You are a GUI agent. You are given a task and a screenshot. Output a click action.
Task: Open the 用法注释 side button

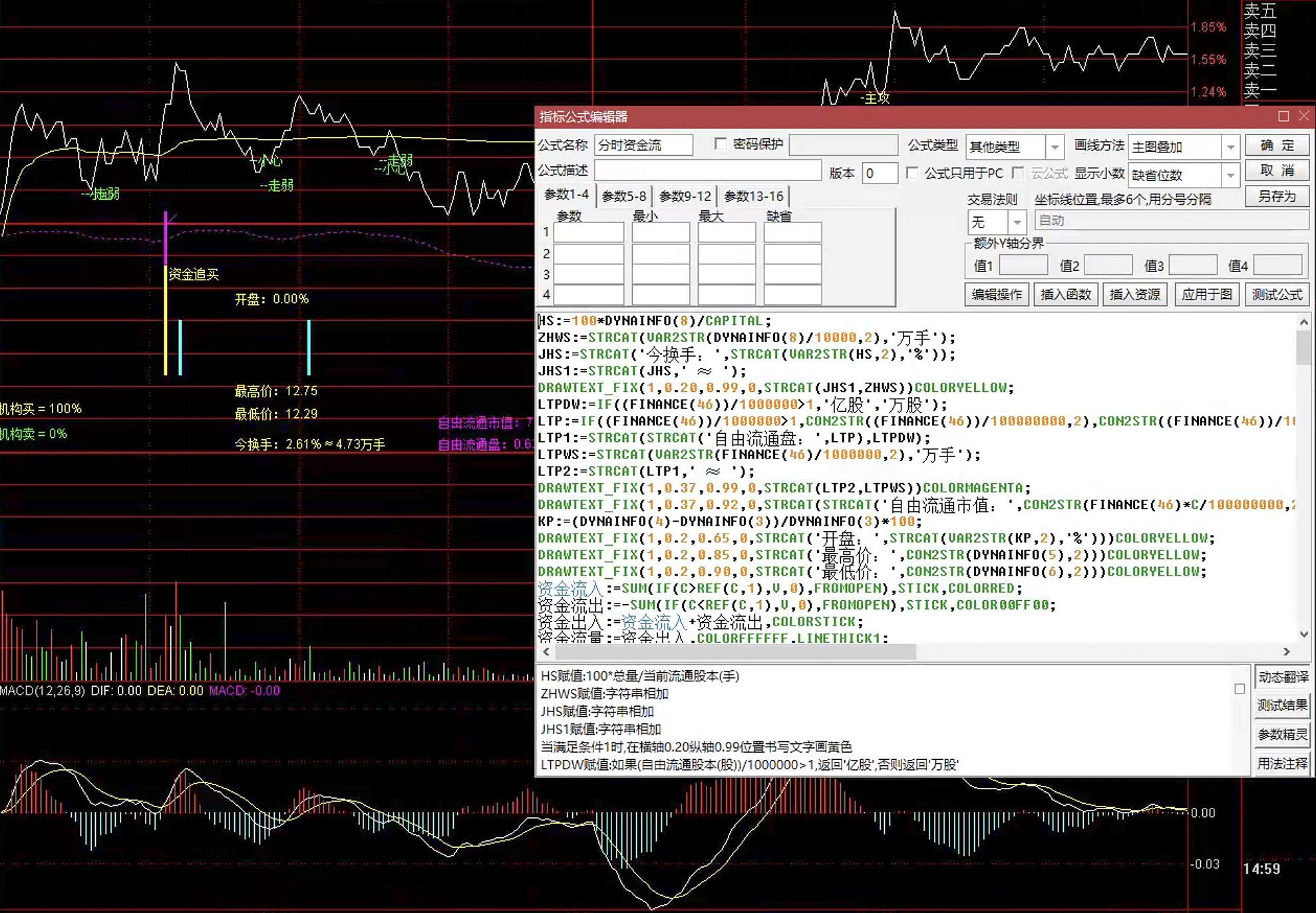1282,763
